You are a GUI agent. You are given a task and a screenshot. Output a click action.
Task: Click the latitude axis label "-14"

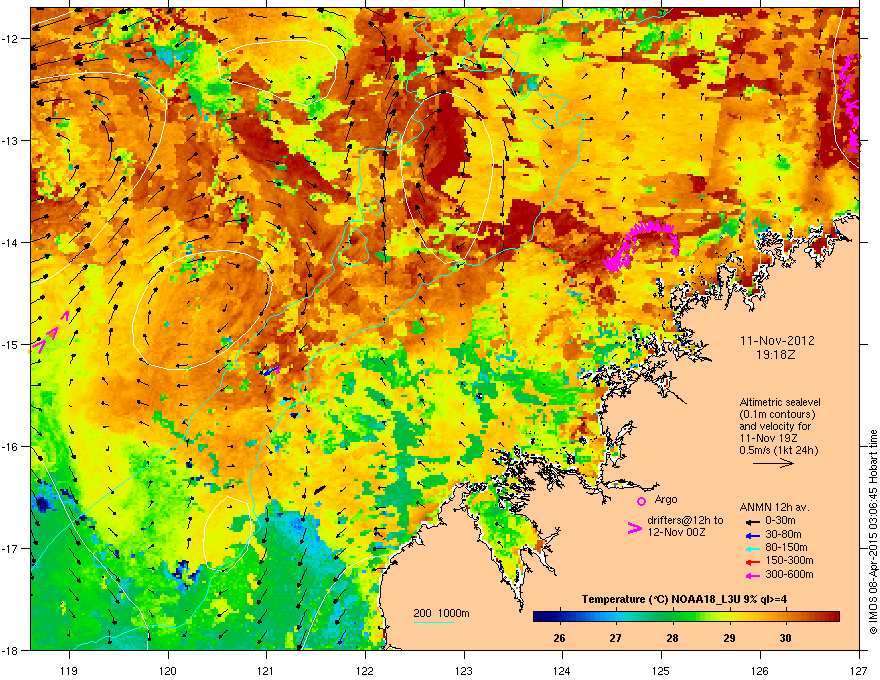11,243
